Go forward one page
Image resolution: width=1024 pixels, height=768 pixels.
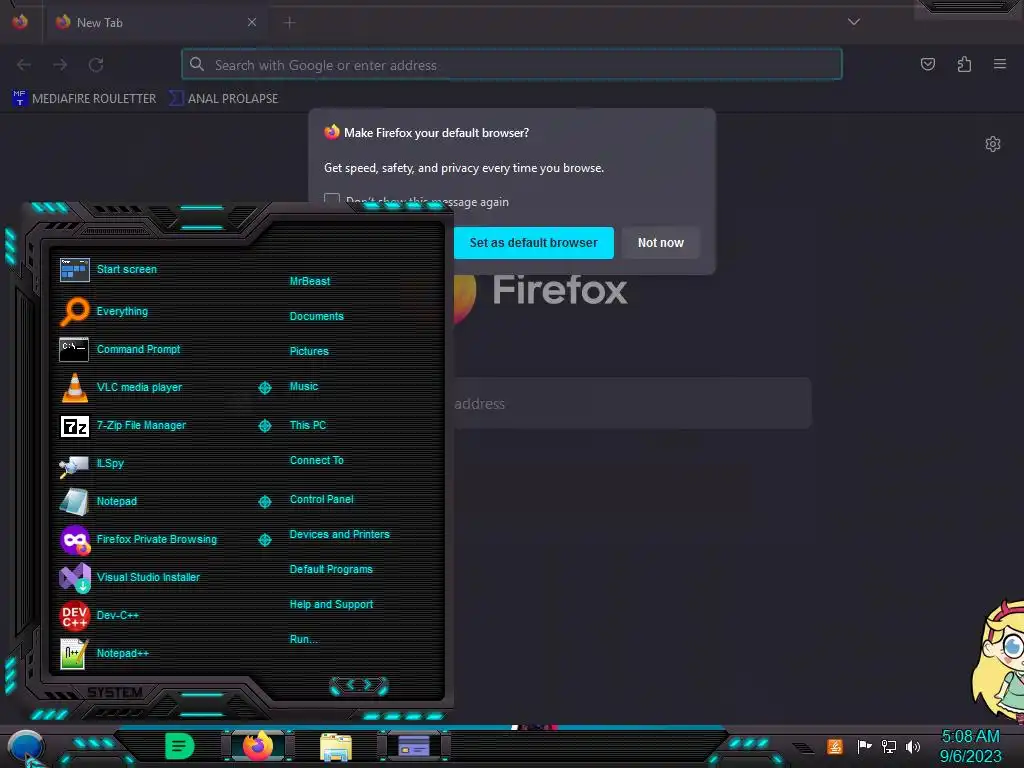pos(60,65)
